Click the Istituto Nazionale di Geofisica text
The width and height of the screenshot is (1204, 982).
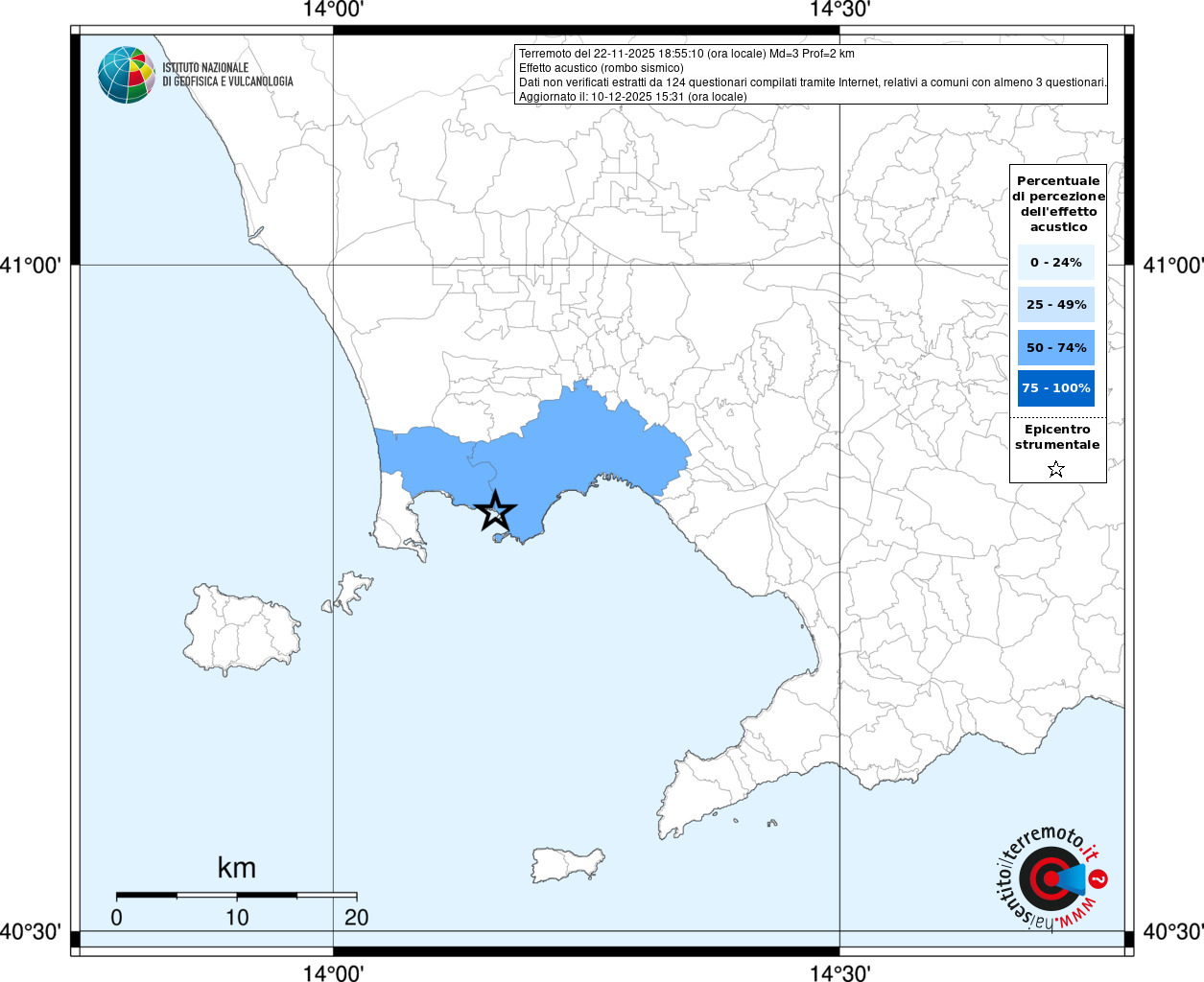tap(227, 75)
